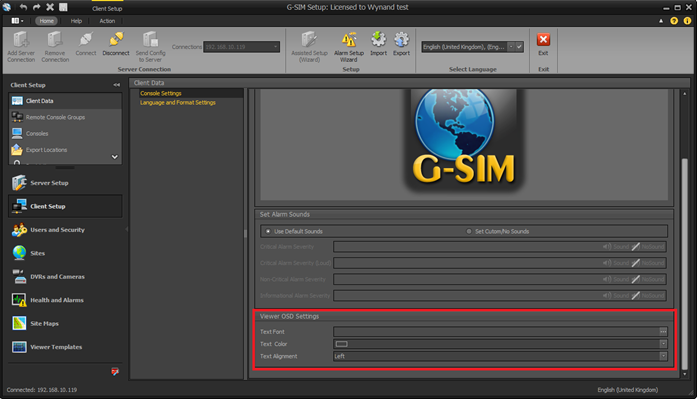This screenshot has height=399, width=697.
Task: Click the redo arrow in title bar
Action: (x=36, y=7)
